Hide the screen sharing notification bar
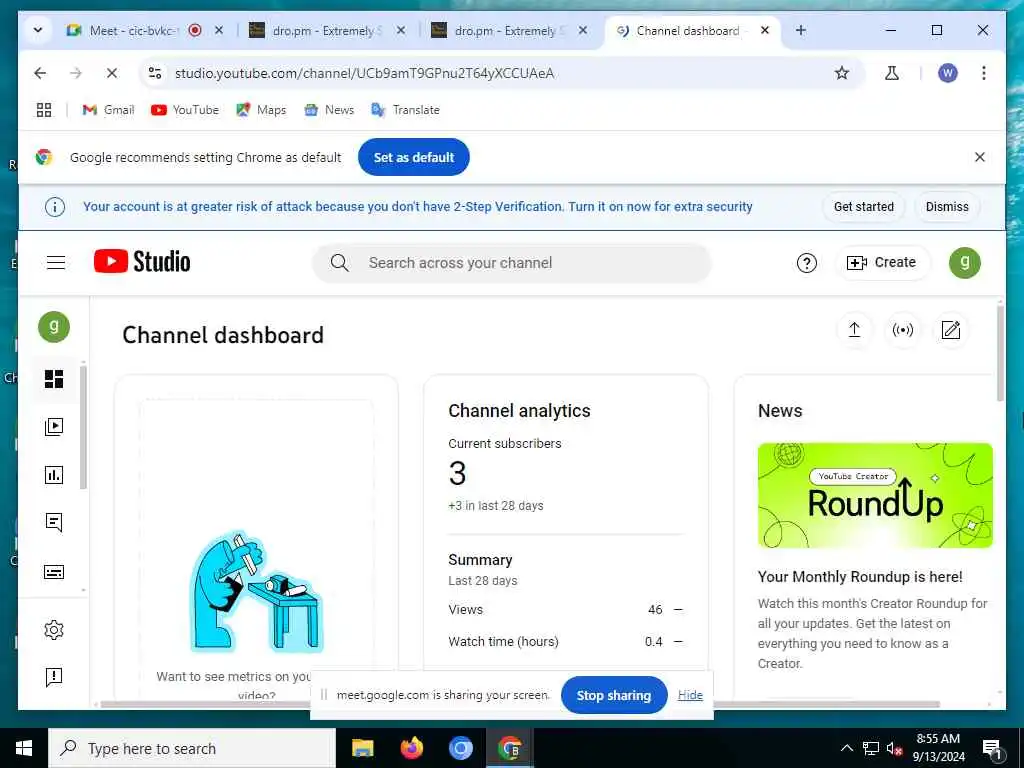 point(690,696)
